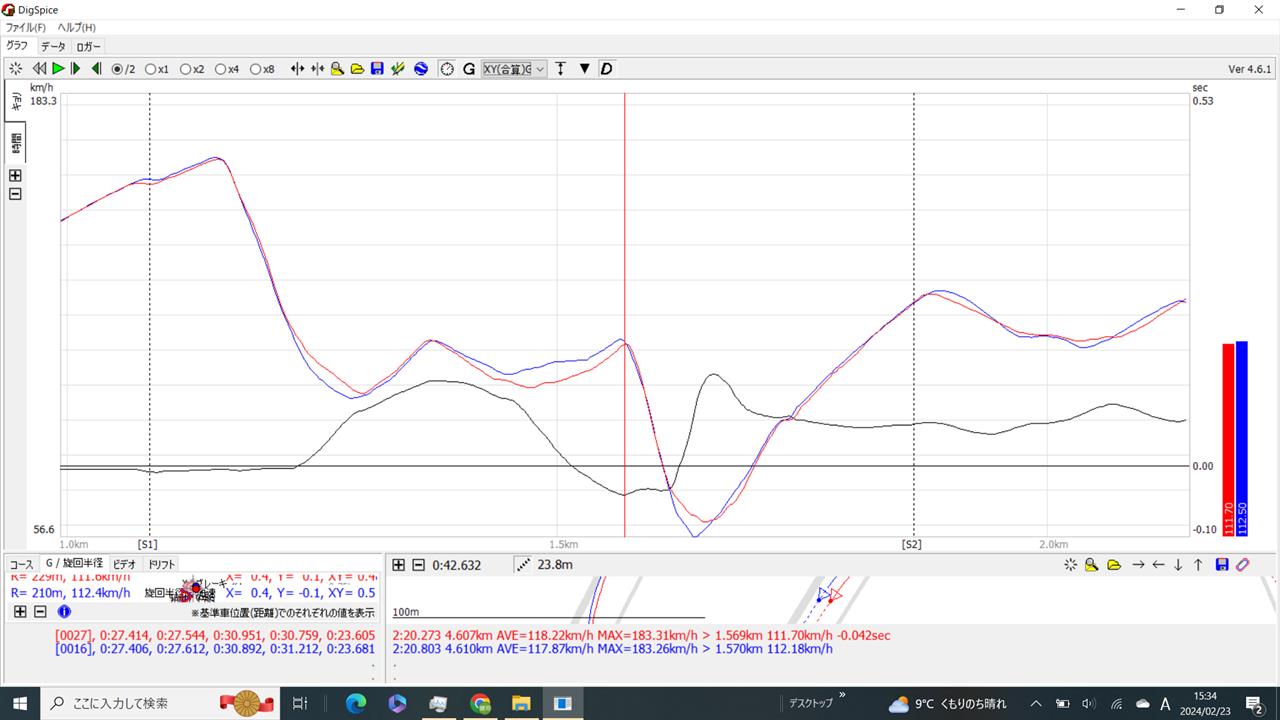Click the open folder icon in the graph toolbar
The width and height of the screenshot is (1280, 720).
pos(357,69)
